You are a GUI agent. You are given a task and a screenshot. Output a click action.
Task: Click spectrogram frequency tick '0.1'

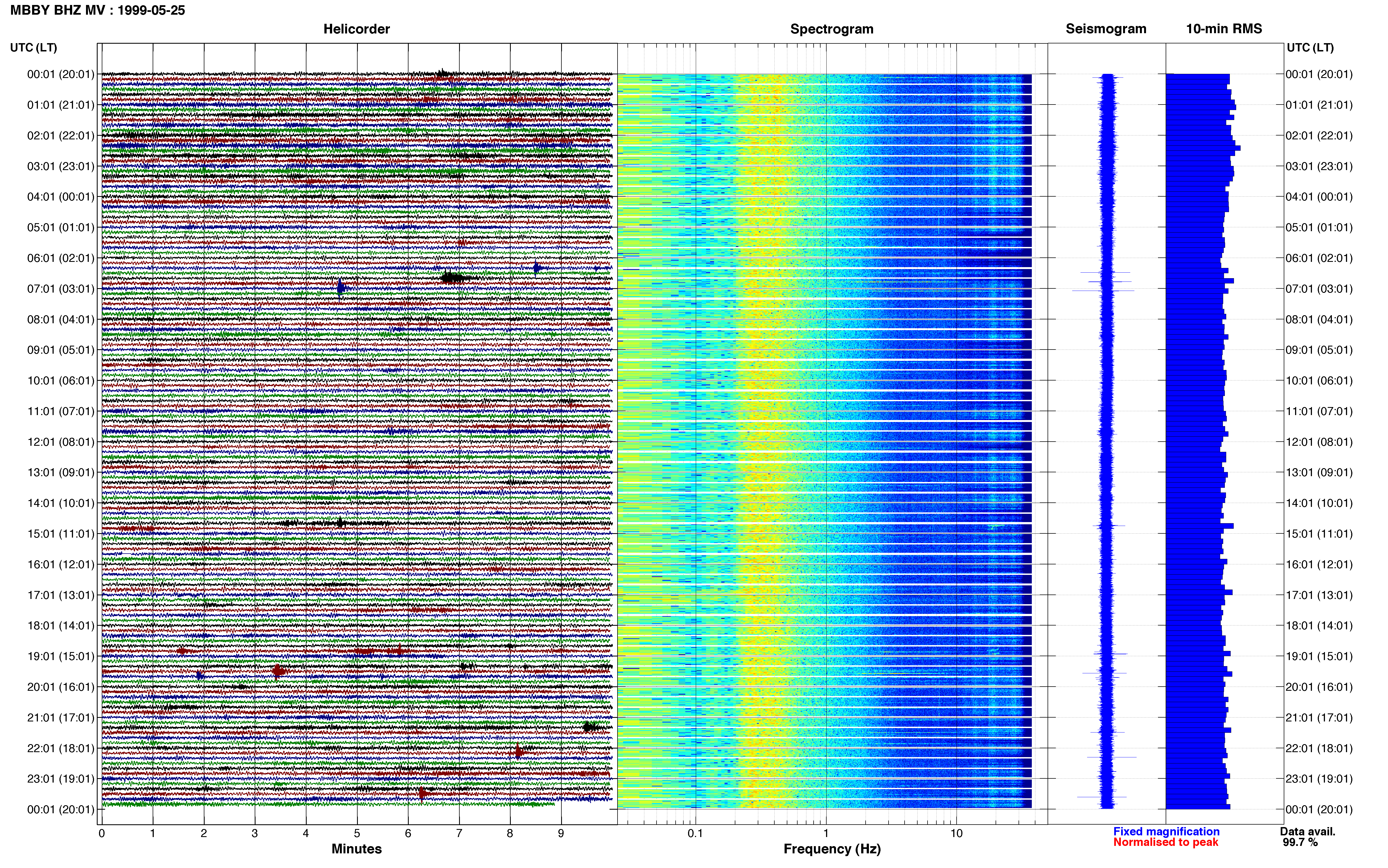click(x=695, y=833)
